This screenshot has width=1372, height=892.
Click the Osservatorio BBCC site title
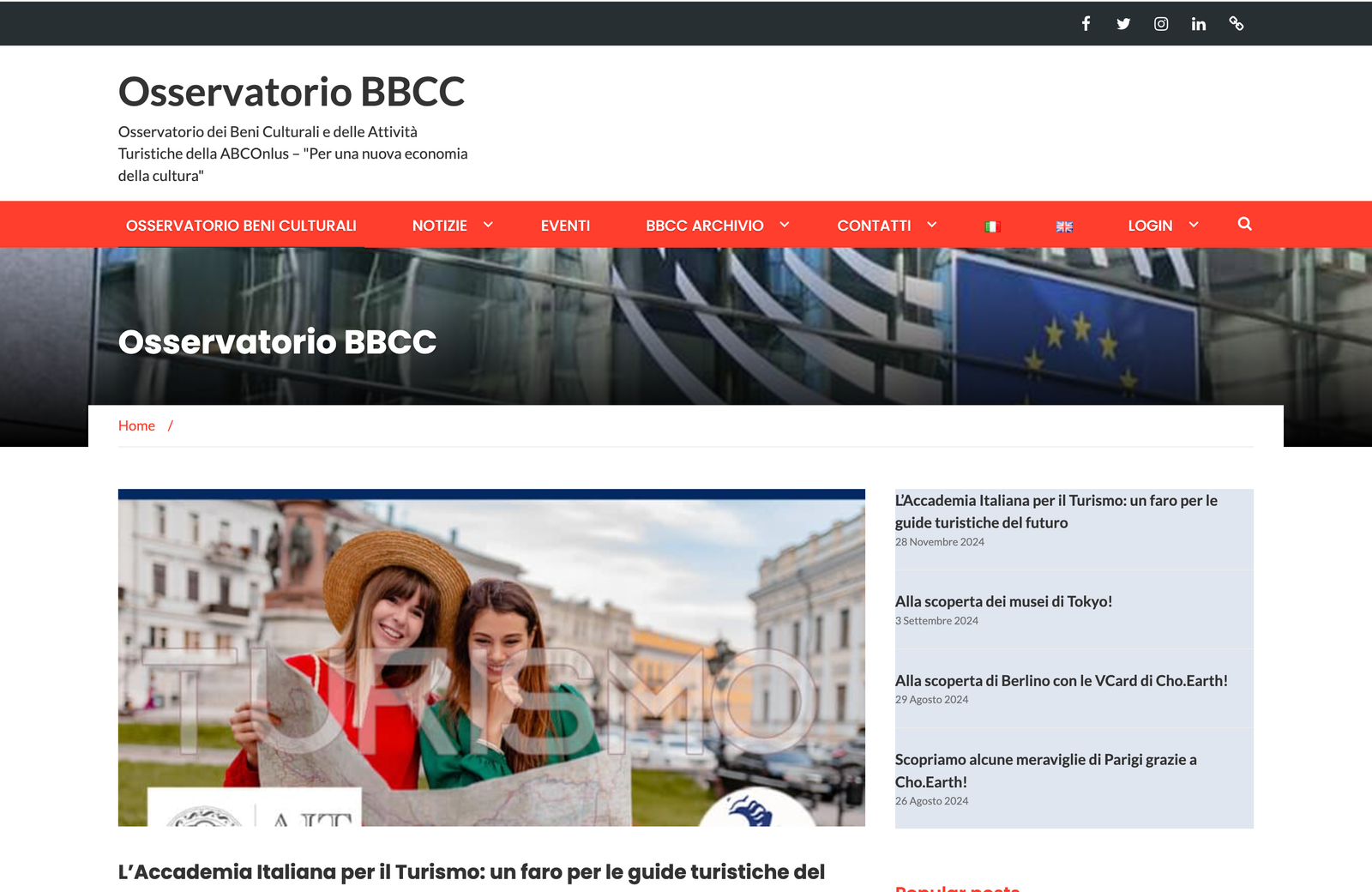pyautogui.click(x=292, y=92)
